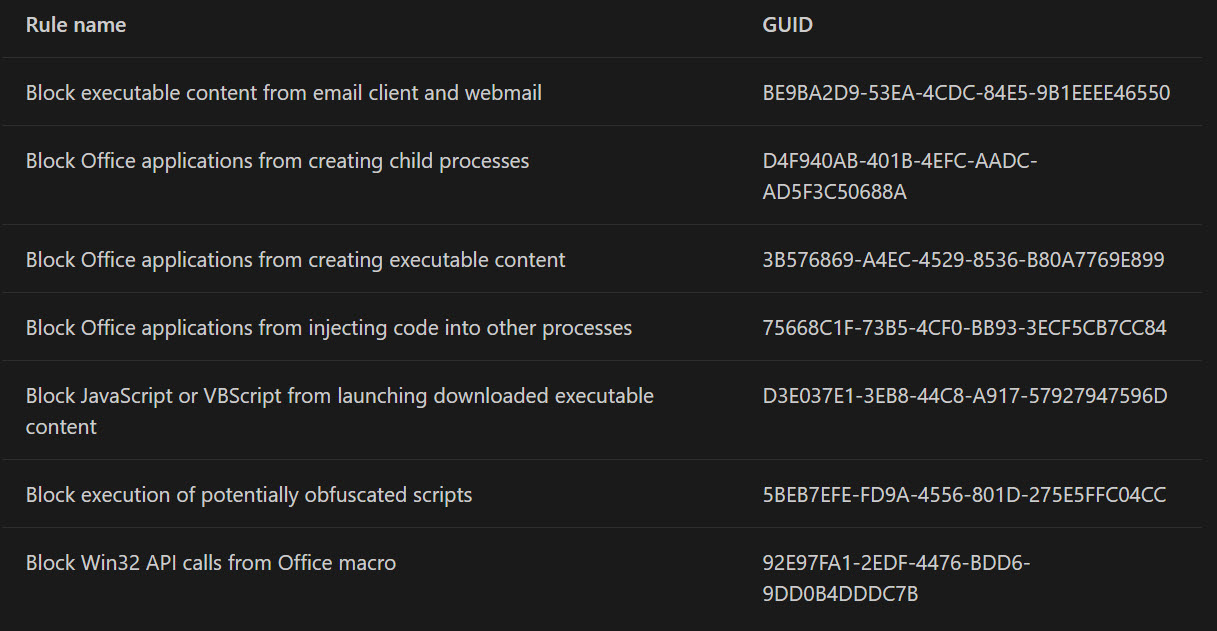The height and width of the screenshot is (631, 1217).
Task: Click the GUID starting with 75668C1F
Action: pyautogui.click(x=964, y=328)
